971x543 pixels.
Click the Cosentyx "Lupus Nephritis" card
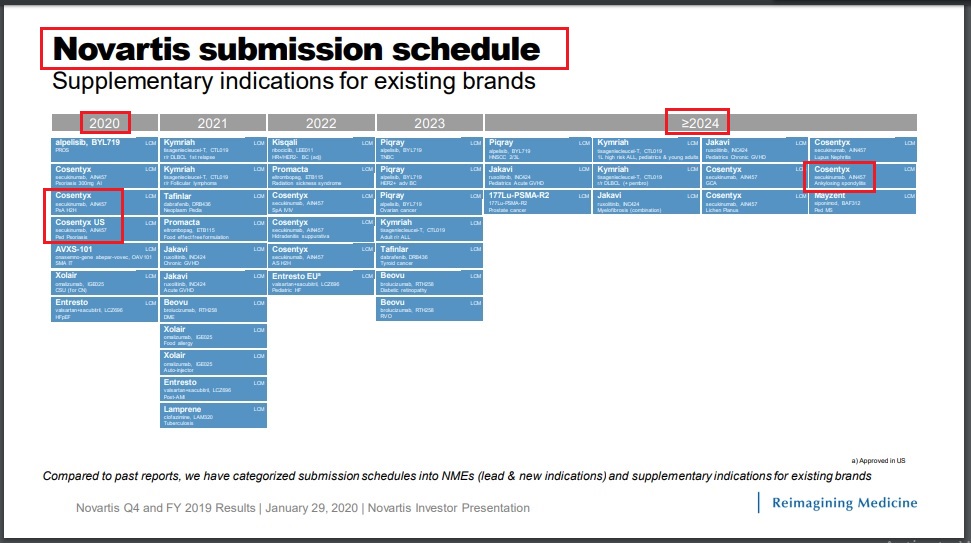coord(863,149)
